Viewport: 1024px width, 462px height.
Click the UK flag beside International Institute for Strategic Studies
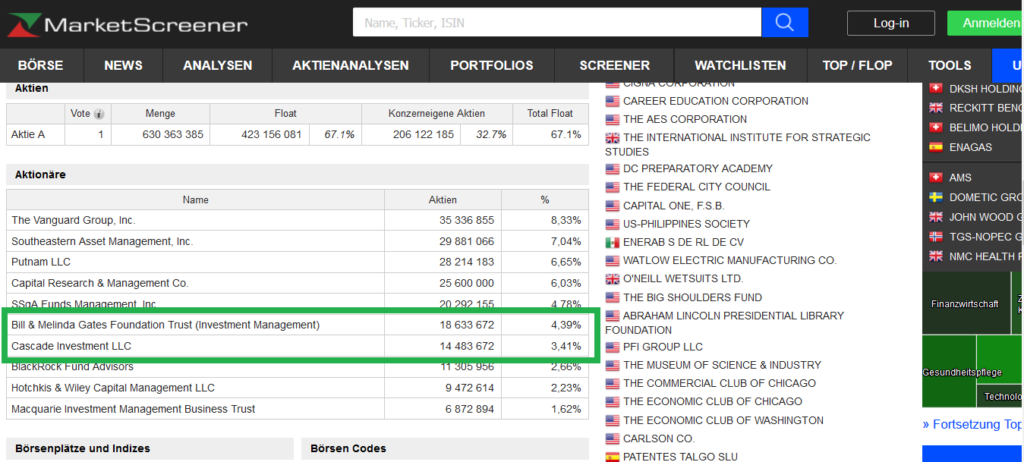click(612, 138)
